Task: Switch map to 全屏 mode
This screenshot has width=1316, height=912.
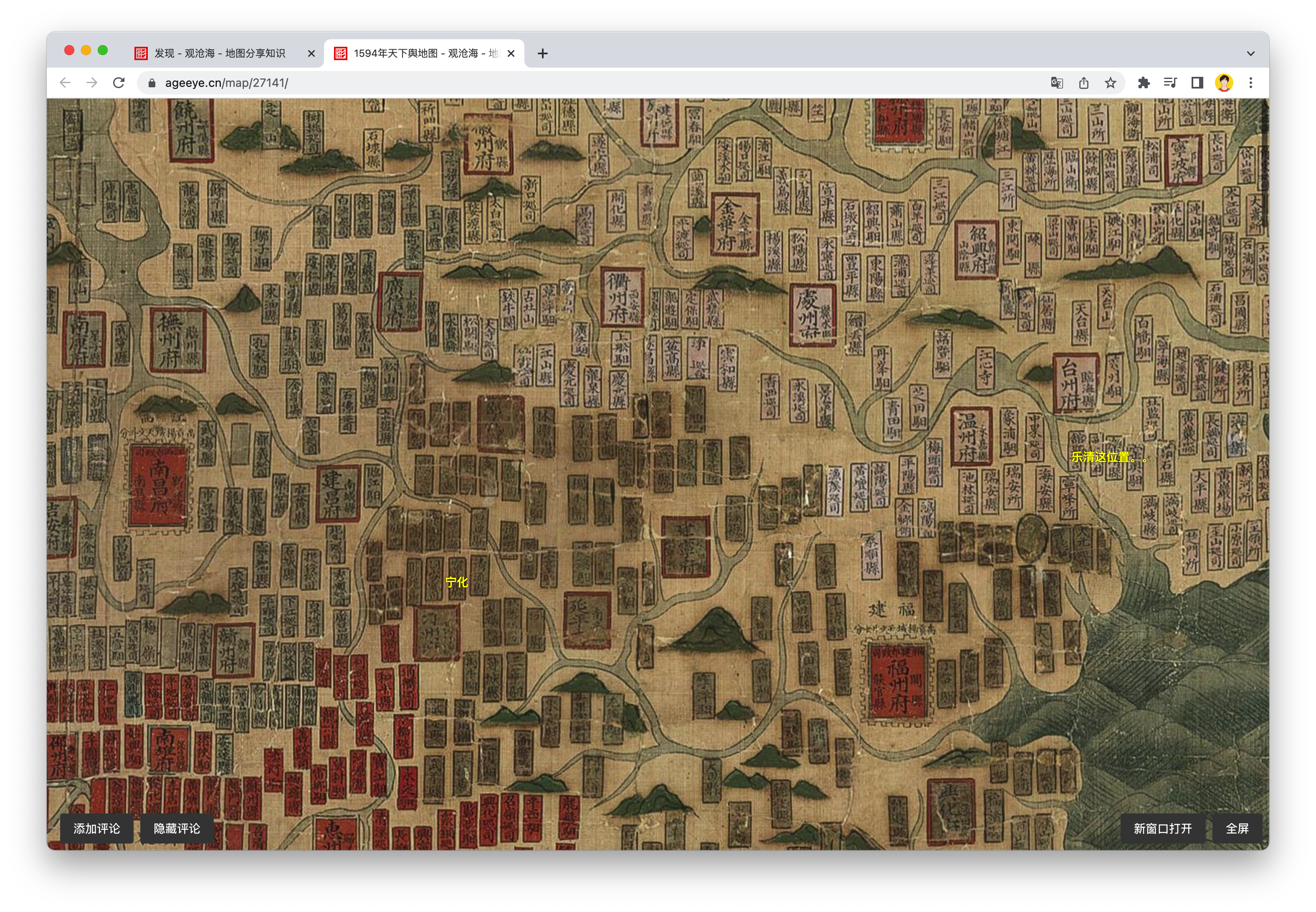Action: 1237,828
